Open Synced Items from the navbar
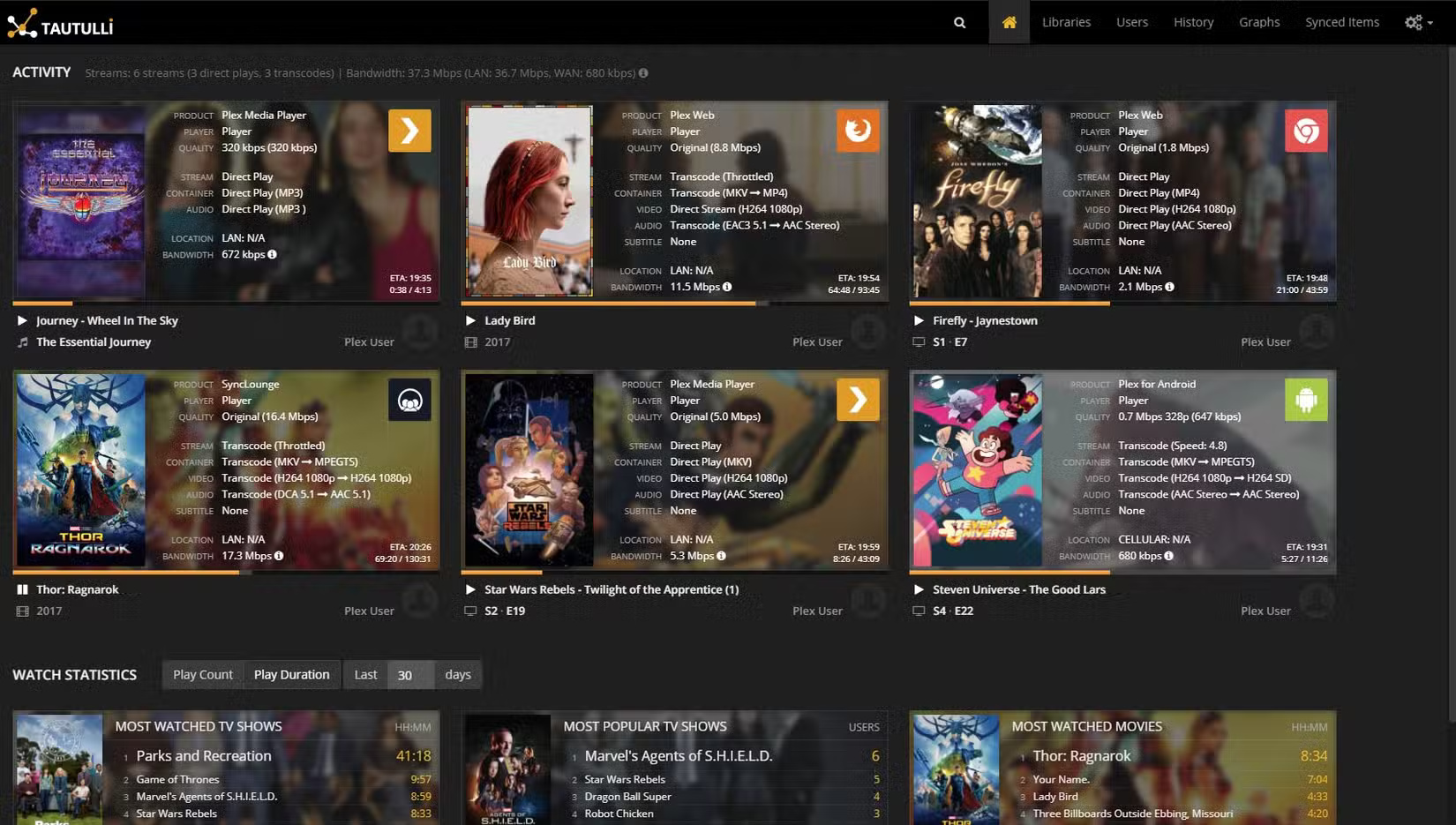The width and height of the screenshot is (1456, 825). pos(1341,22)
